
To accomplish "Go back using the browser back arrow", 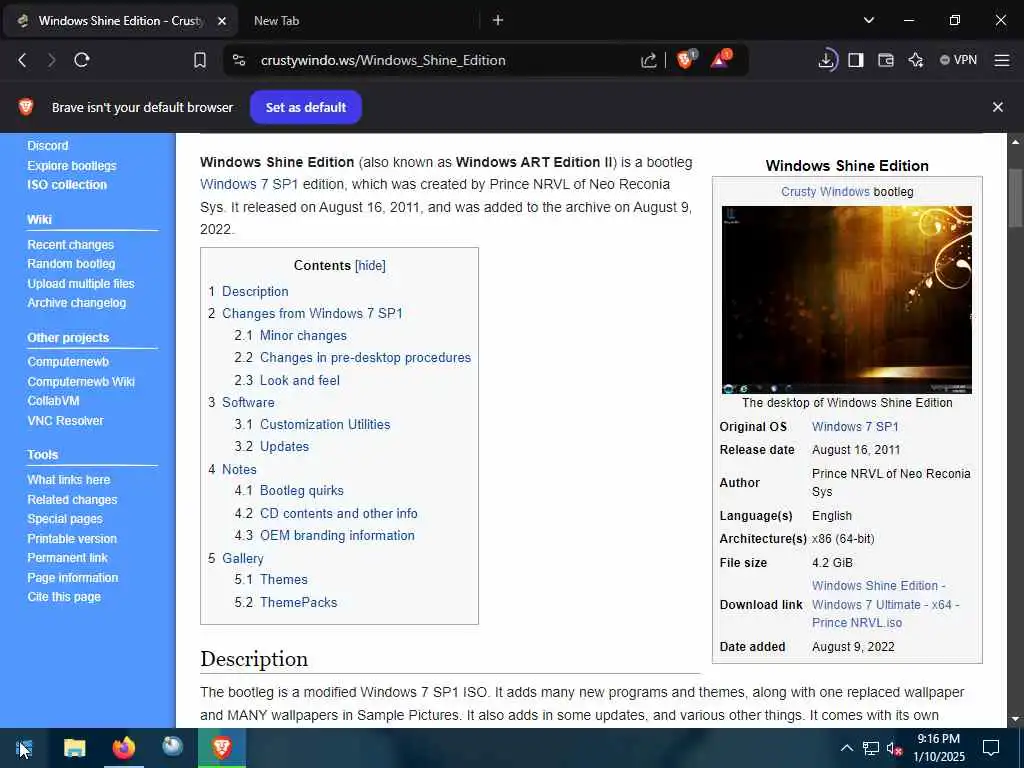I will tap(22, 60).
